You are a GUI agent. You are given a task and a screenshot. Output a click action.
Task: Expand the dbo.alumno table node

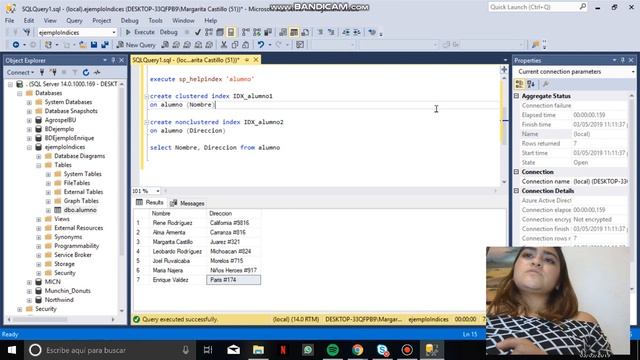(48, 210)
